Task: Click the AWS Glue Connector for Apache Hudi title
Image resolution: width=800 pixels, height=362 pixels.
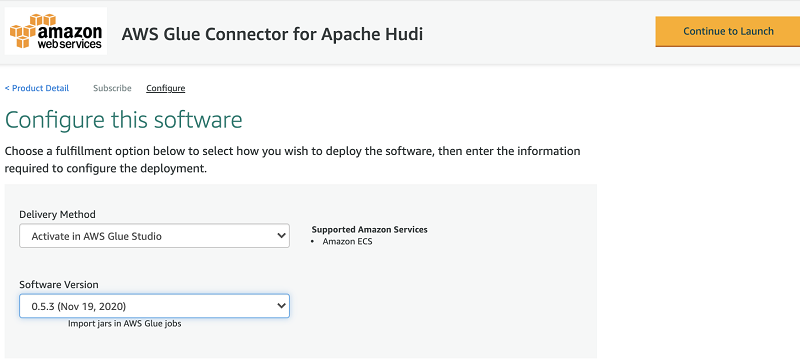Action: click(272, 34)
